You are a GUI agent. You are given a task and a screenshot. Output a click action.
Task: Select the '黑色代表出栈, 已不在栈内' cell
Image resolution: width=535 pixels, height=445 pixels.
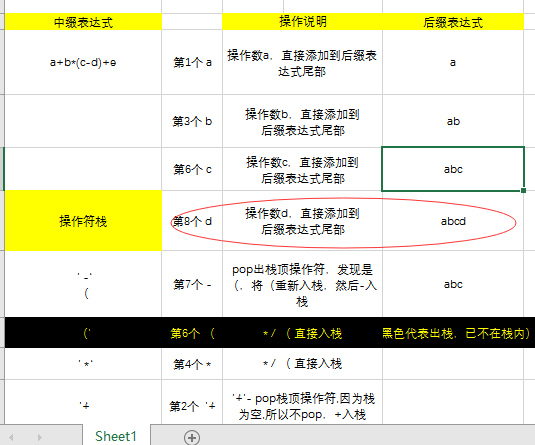pos(456,333)
